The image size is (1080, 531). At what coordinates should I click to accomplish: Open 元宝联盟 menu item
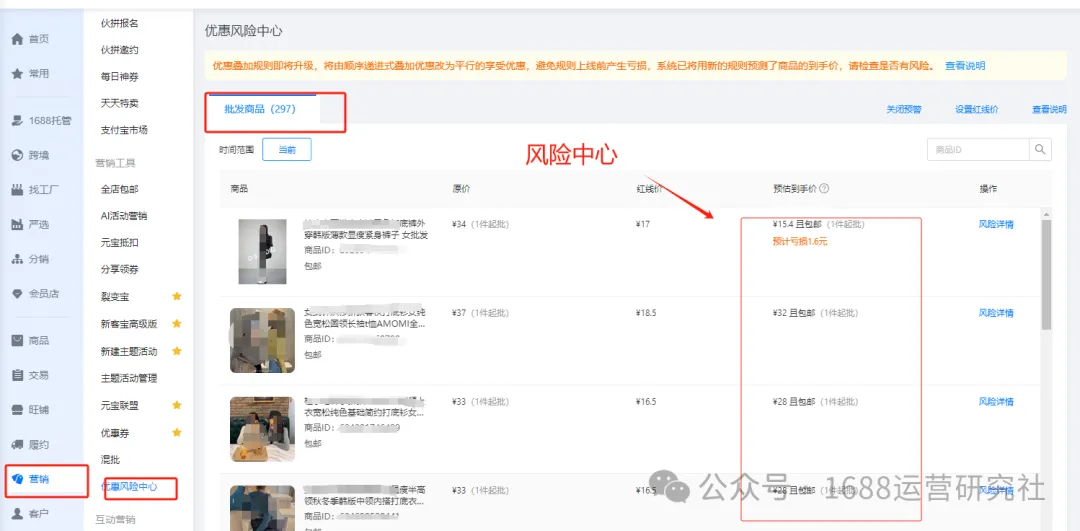pos(120,405)
